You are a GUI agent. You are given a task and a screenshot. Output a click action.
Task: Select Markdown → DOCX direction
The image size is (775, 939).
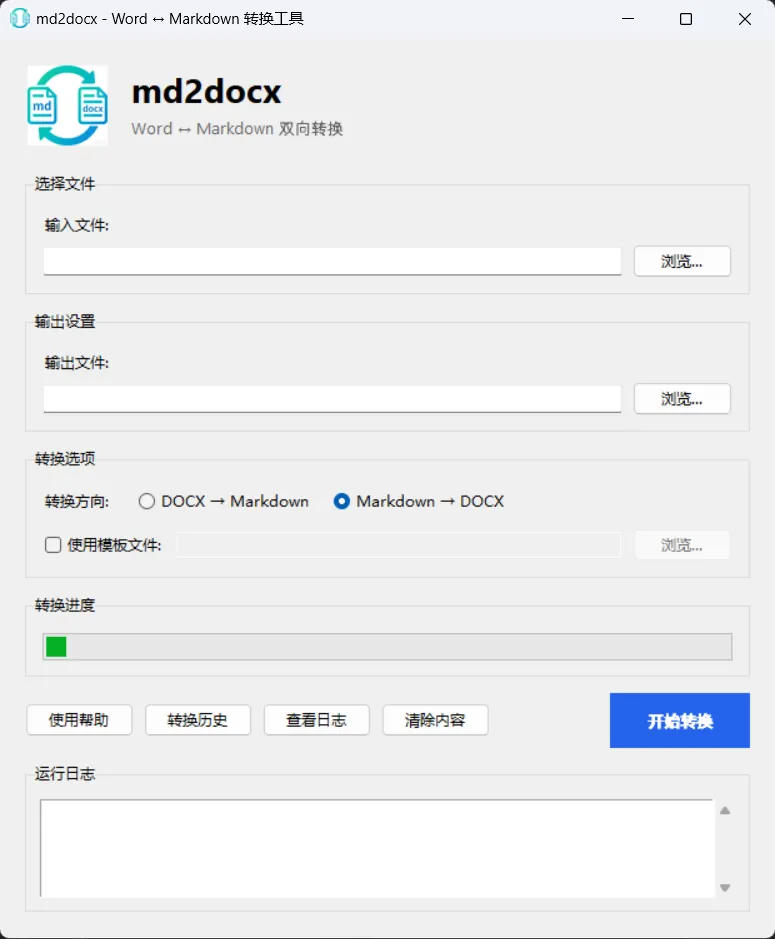click(x=419, y=501)
